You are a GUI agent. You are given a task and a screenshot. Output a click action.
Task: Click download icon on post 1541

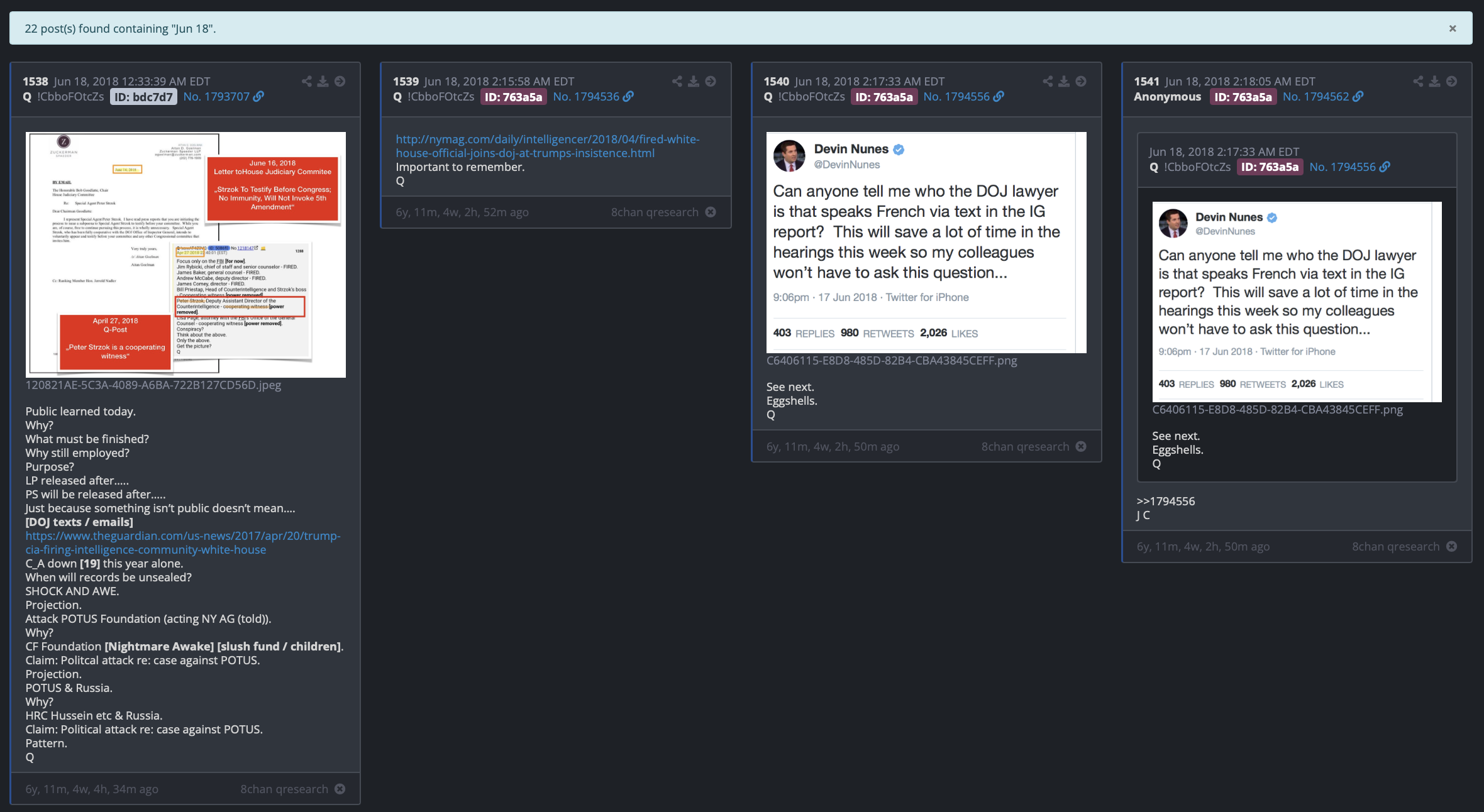[1434, 81]
